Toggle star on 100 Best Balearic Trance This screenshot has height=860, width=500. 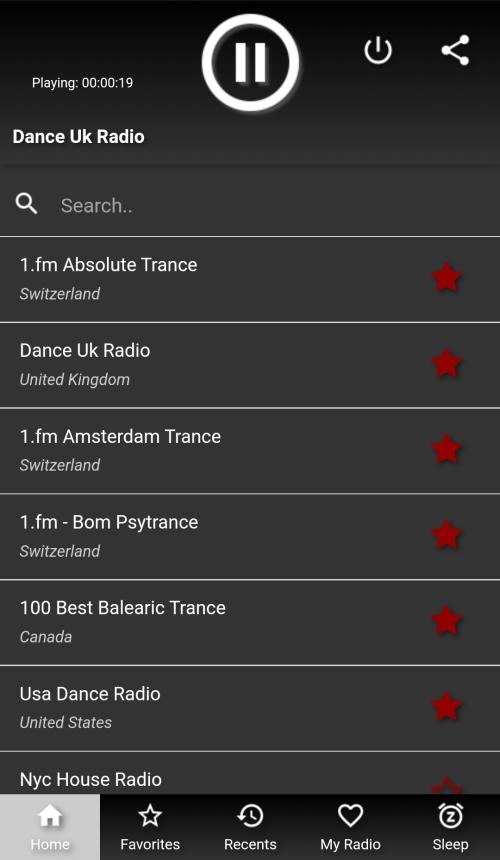point(446,620)
